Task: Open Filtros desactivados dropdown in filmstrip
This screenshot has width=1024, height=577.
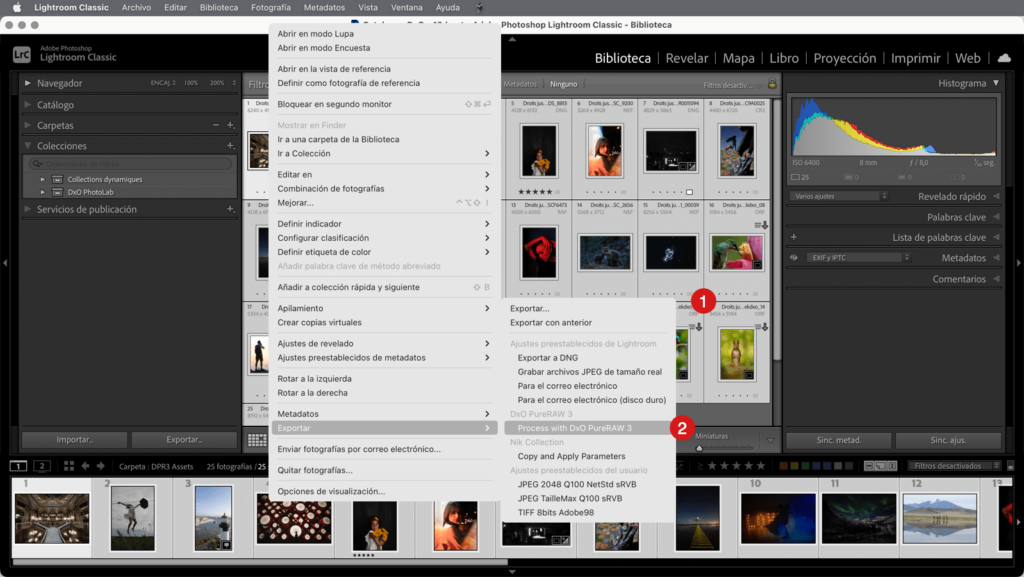Action: [955, 466]
